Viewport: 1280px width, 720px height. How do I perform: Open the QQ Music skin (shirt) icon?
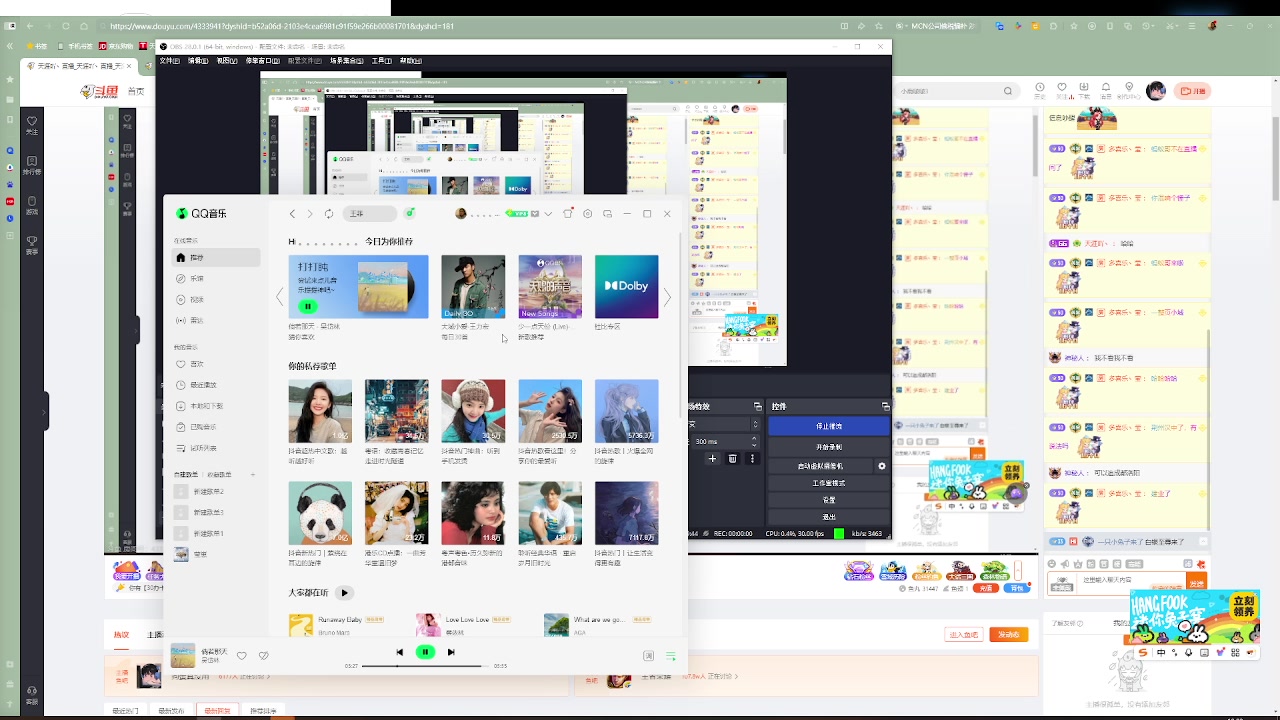[x=568, y=213]
